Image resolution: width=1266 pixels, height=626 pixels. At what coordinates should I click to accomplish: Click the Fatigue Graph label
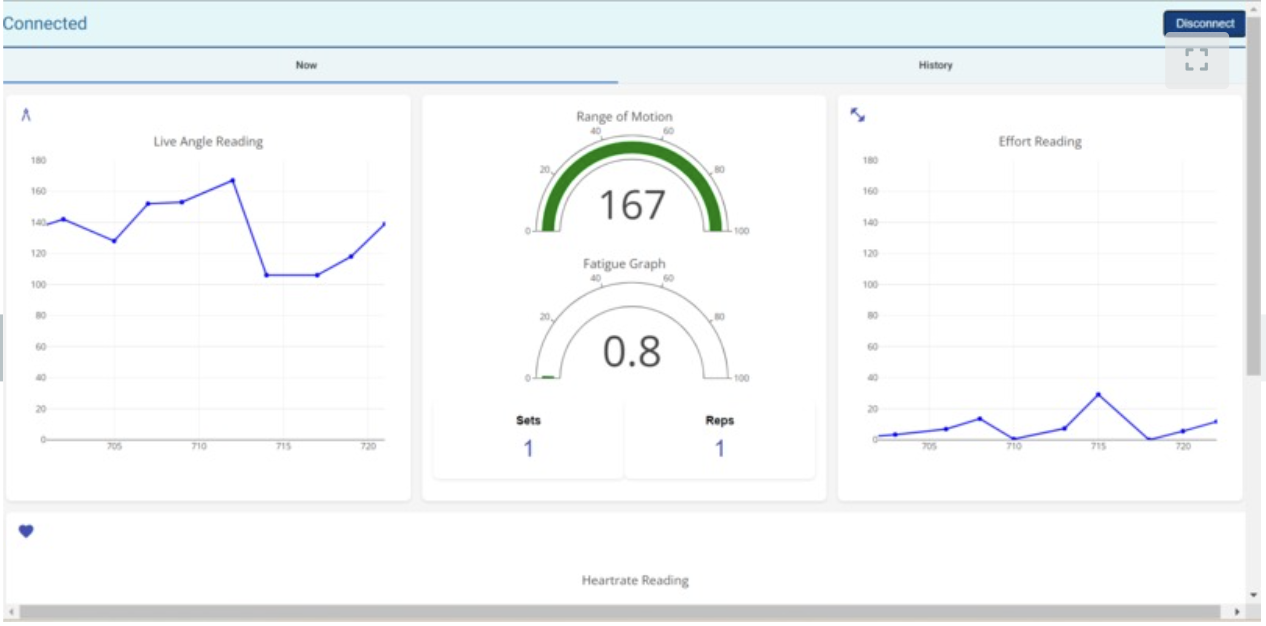(x=624, y=264)
